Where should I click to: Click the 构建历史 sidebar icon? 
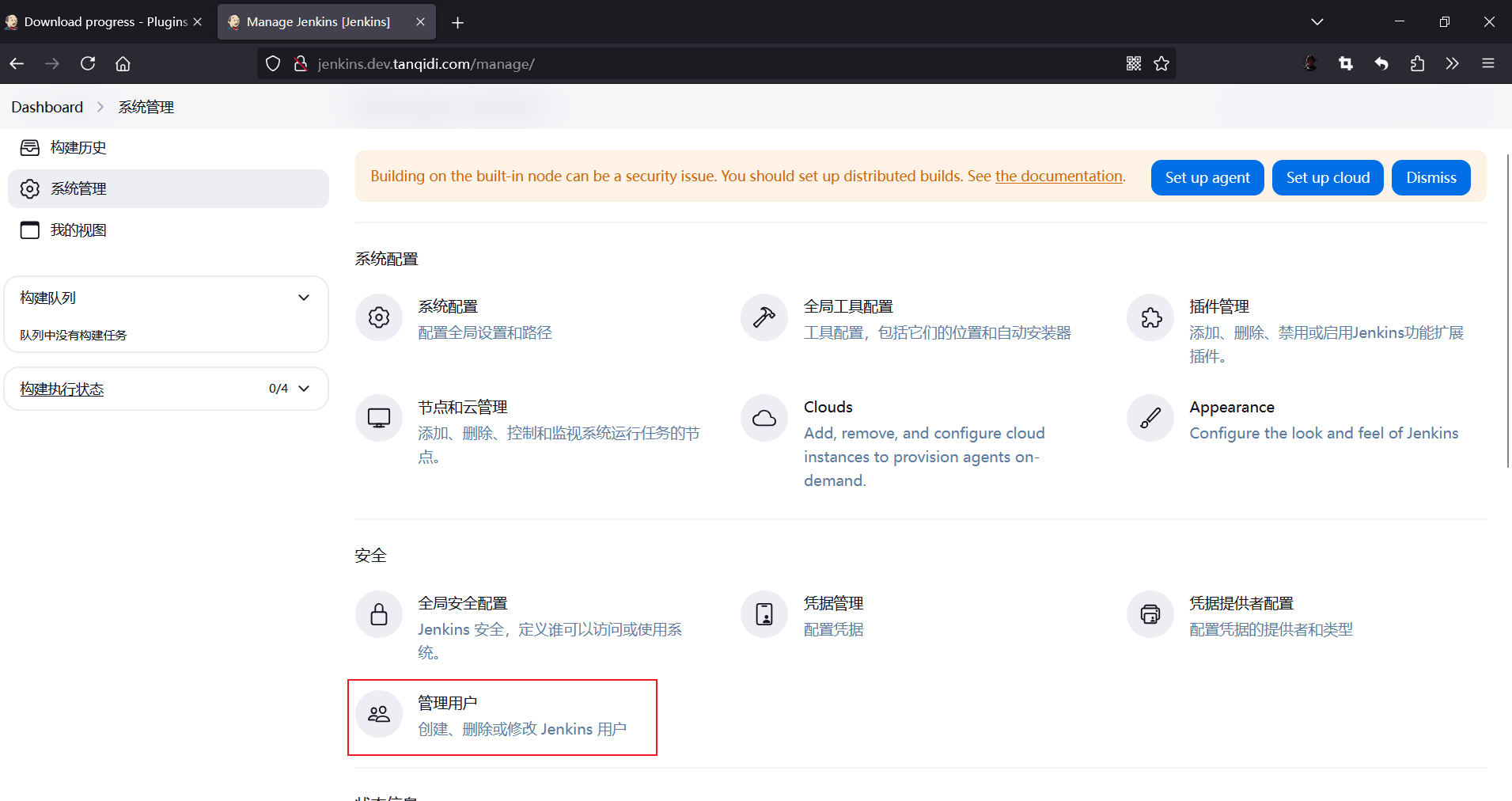(x=30, y=147)
